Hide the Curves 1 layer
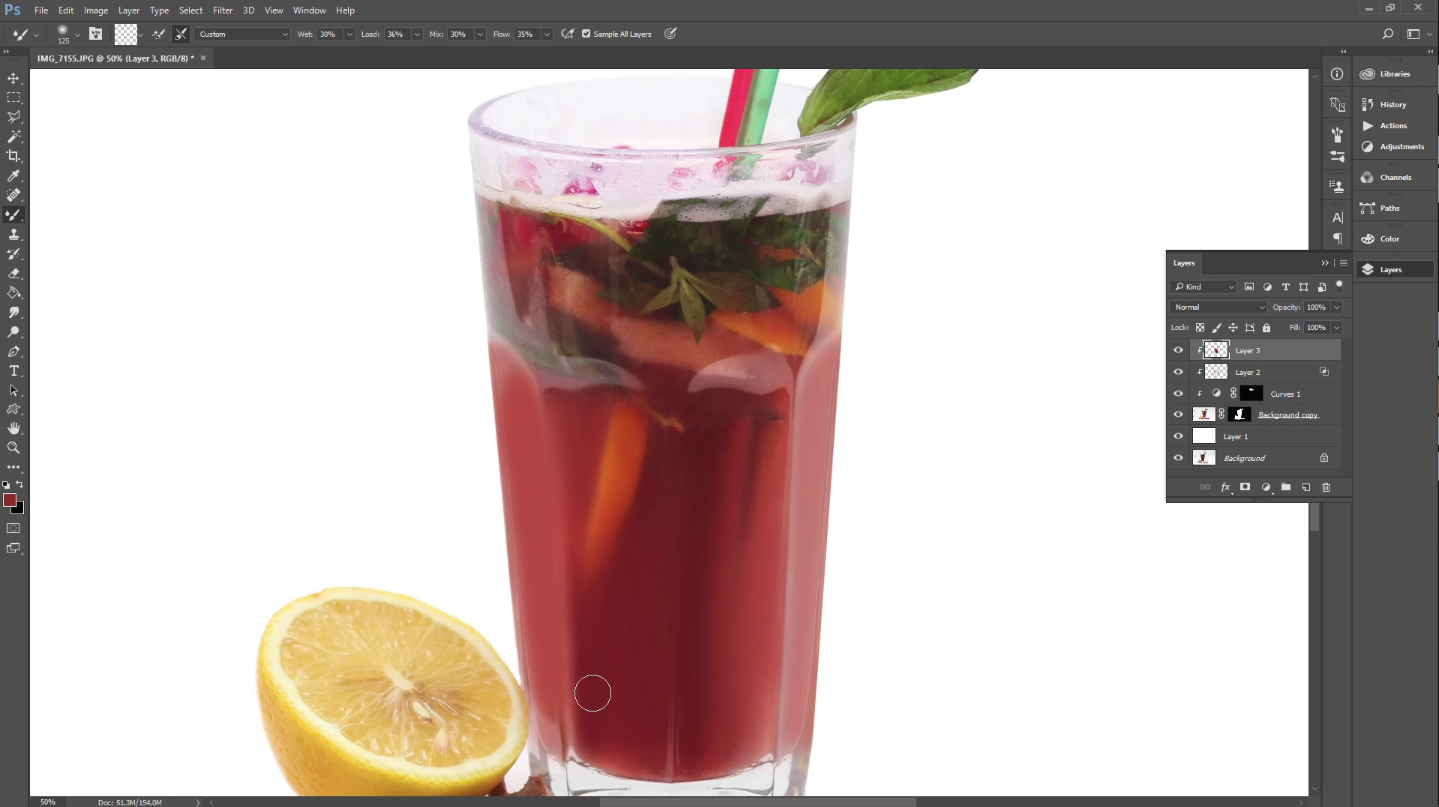This screenshot has height=807, width=1439. pyautogui.click(x=1178, y=394)
